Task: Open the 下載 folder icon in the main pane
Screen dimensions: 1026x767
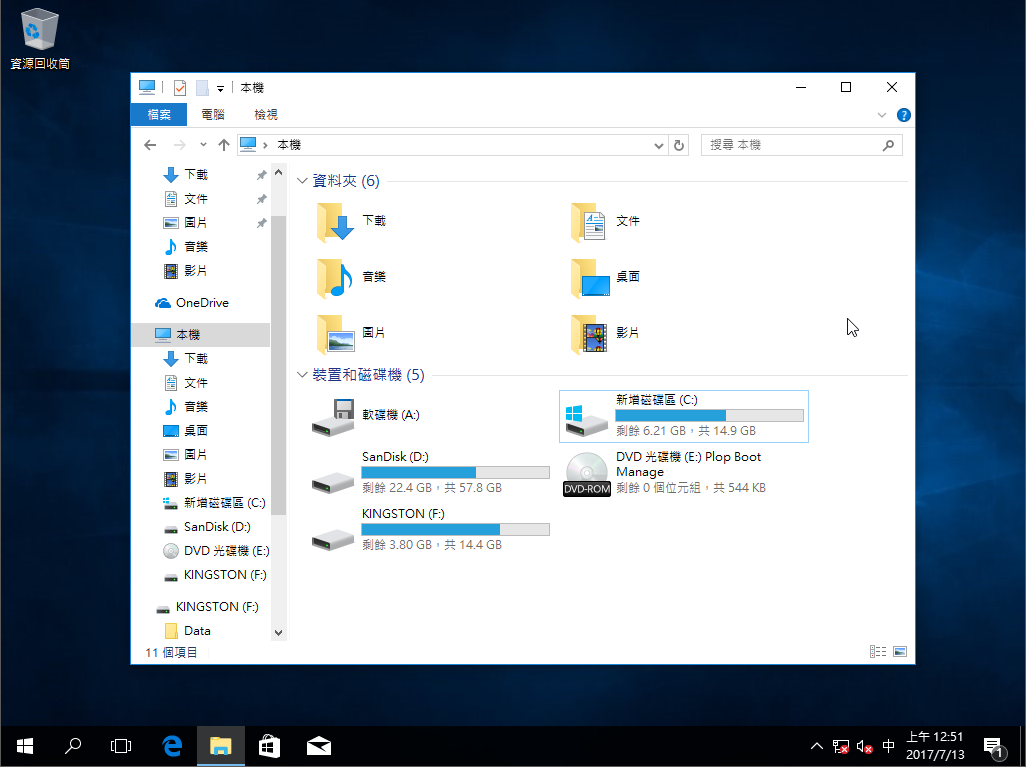Action: pyautogui.click(x=335, y=222)
